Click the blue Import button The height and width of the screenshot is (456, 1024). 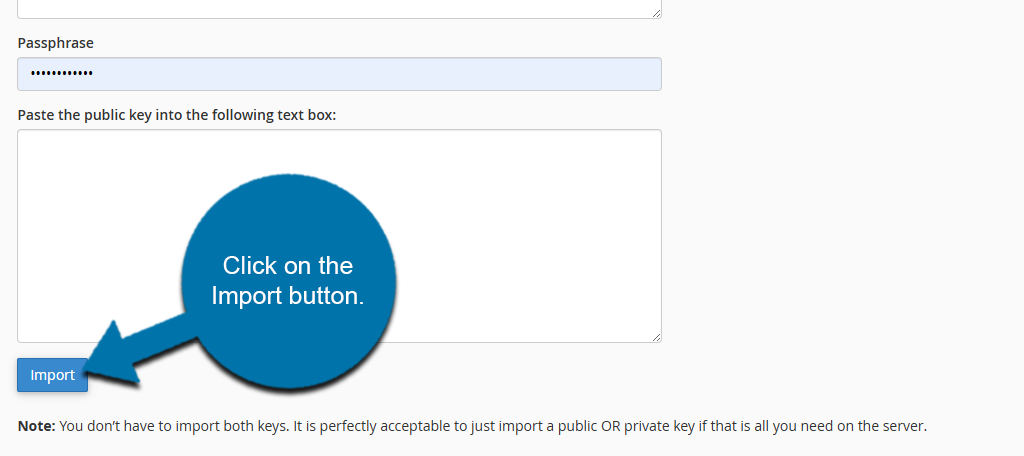(x=52, y=375)
